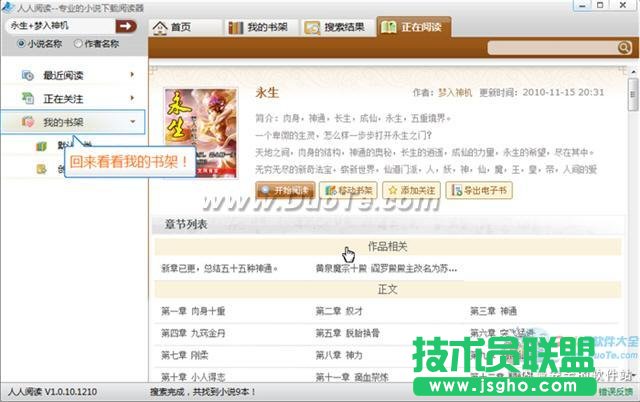The height and width of the screenshot is (402, 640).
Task: Select the 正在阅读 tab
Action: [x=414, y=27]
